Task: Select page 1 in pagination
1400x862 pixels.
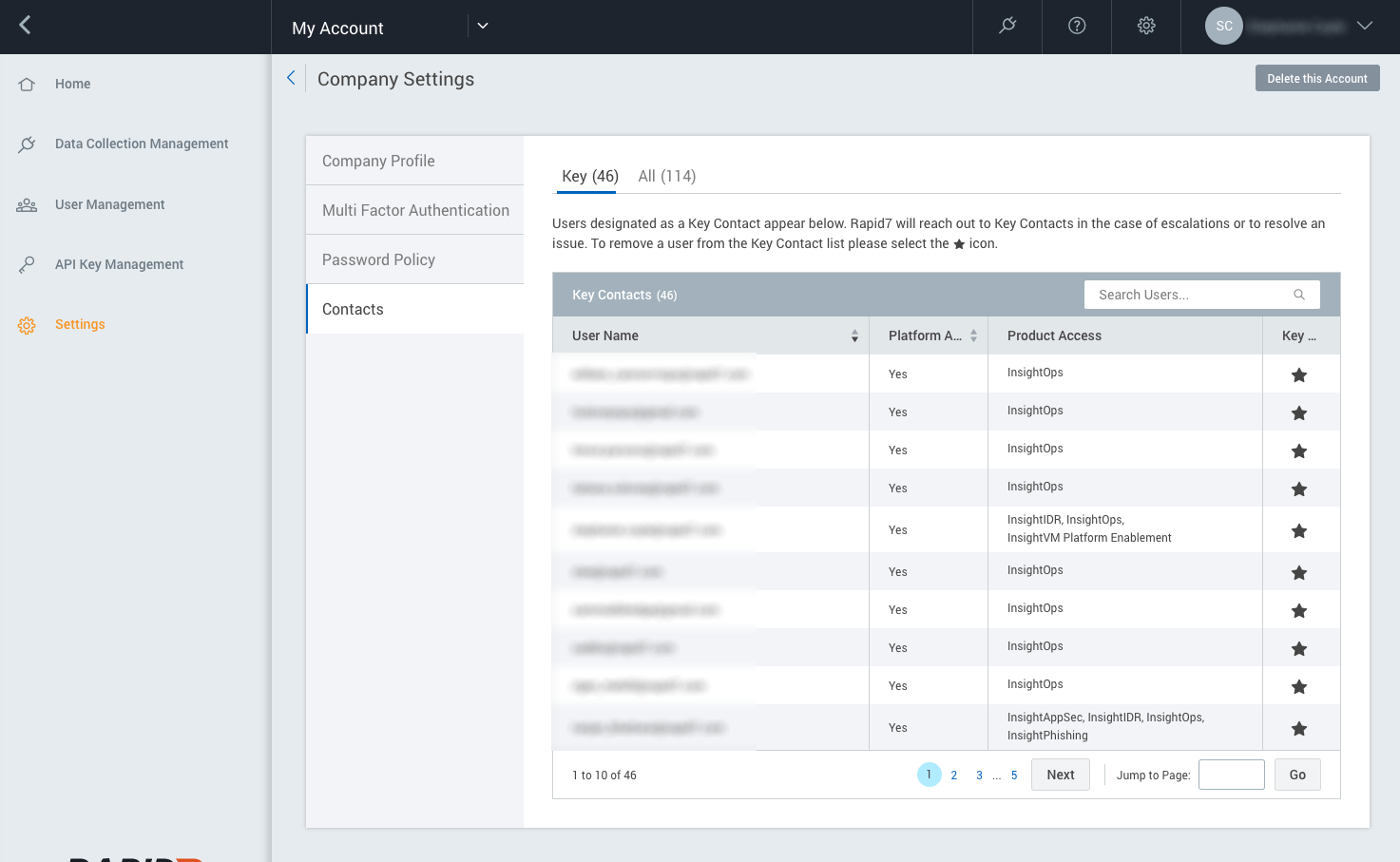Action: (x=929, y=775)
